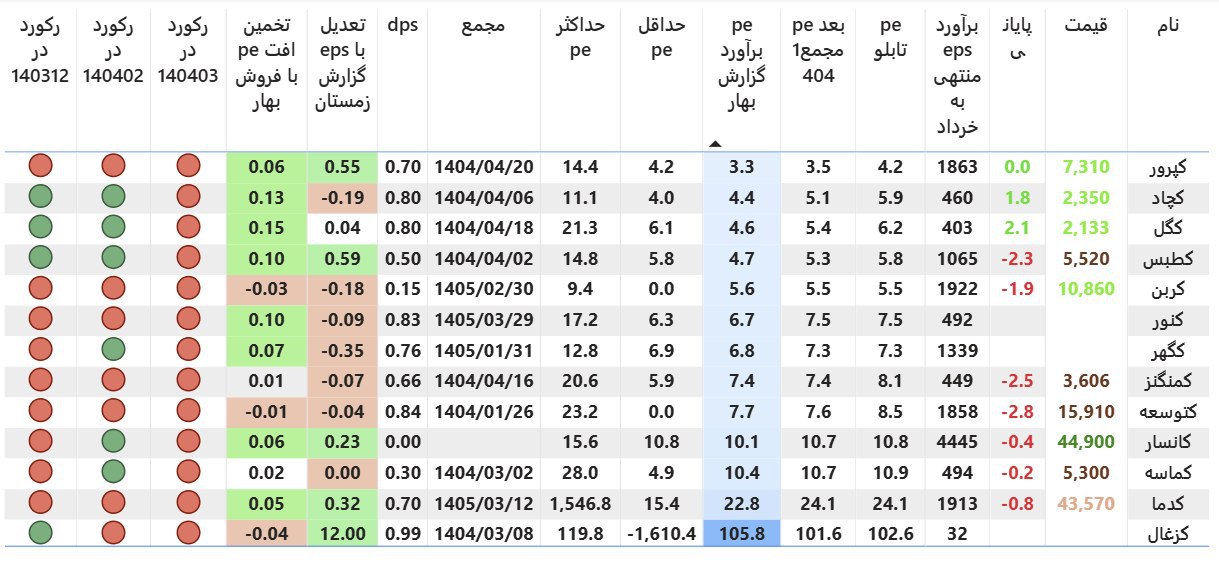The width and height of the screenshot is (1219, 584).
Task: Select the red 140403 circle in کپرور row
Action: point(188,167)
